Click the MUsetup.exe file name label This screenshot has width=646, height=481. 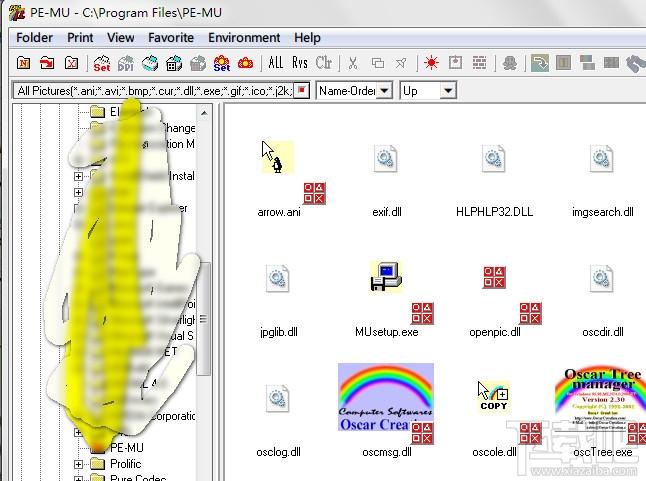click(386, 332)
